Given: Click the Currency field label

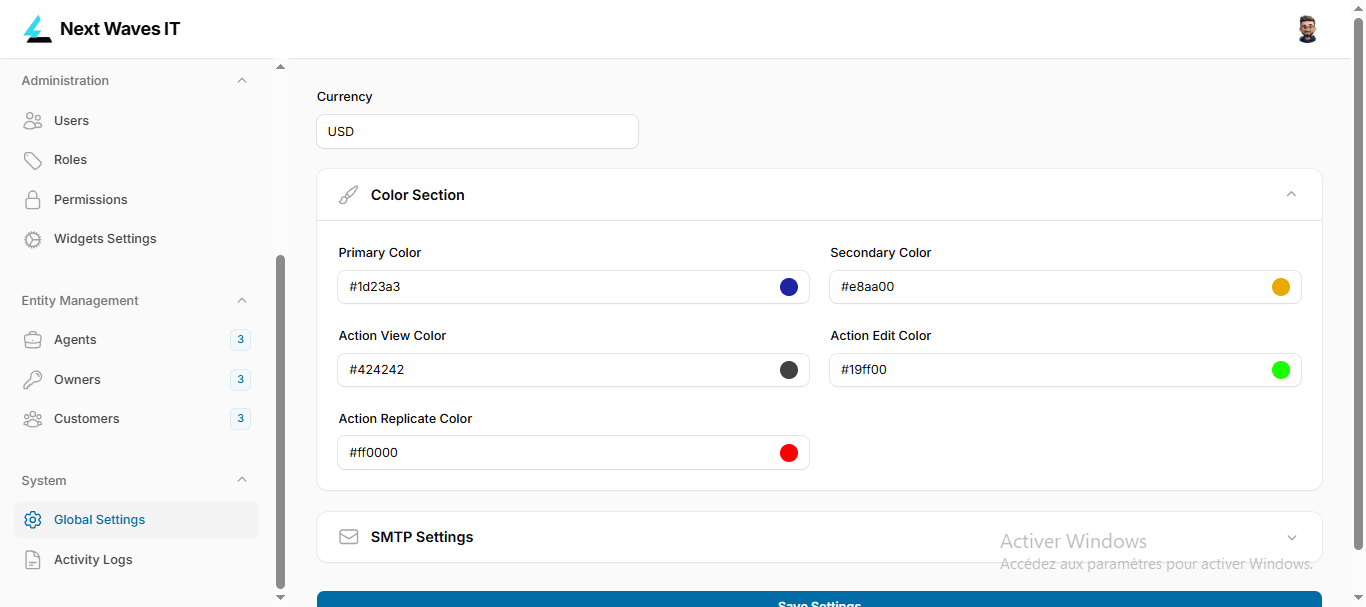Looking at the screenshot, I should pos(345,97).
